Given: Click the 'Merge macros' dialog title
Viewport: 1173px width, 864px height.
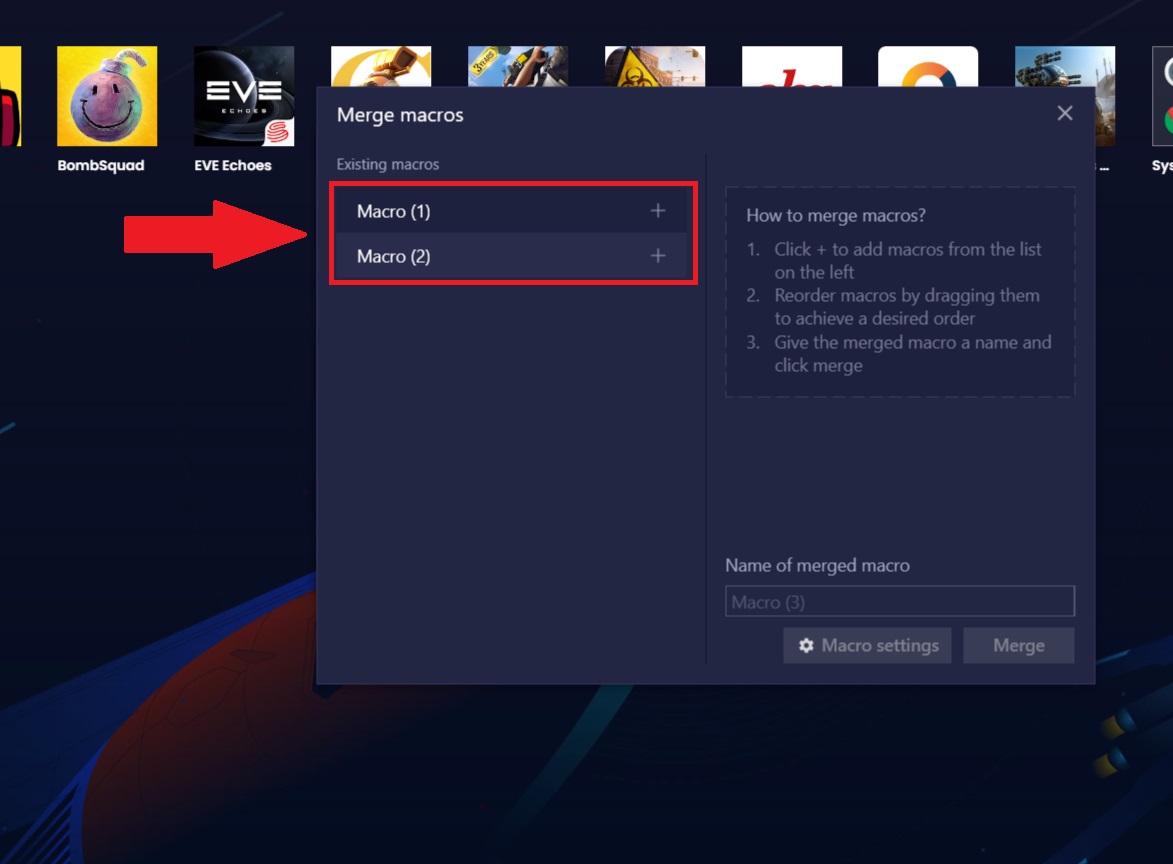Looking at the screenshot, I should click(x=400, y=114).
